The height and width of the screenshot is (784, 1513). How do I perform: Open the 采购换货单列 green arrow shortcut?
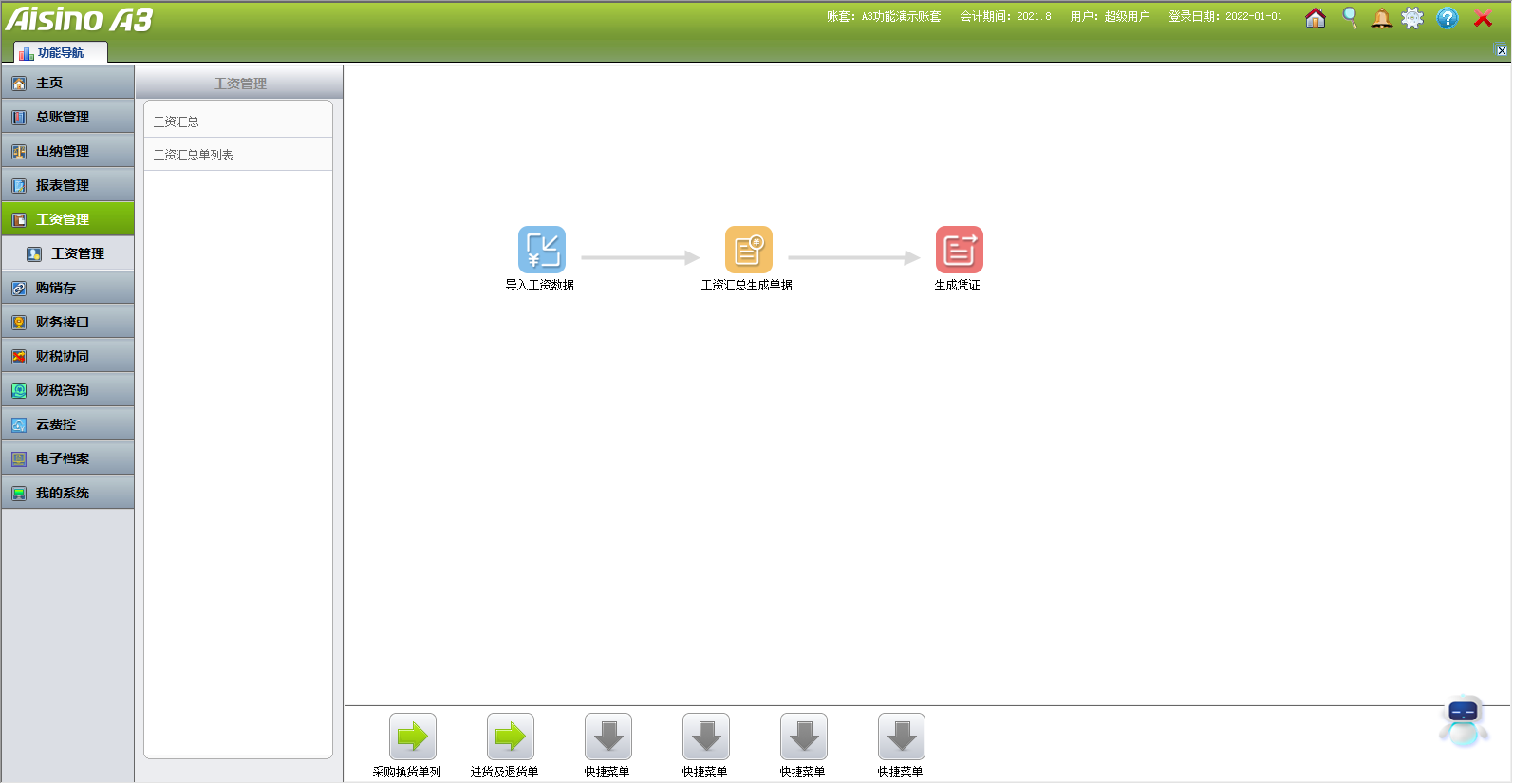[413, 737]
